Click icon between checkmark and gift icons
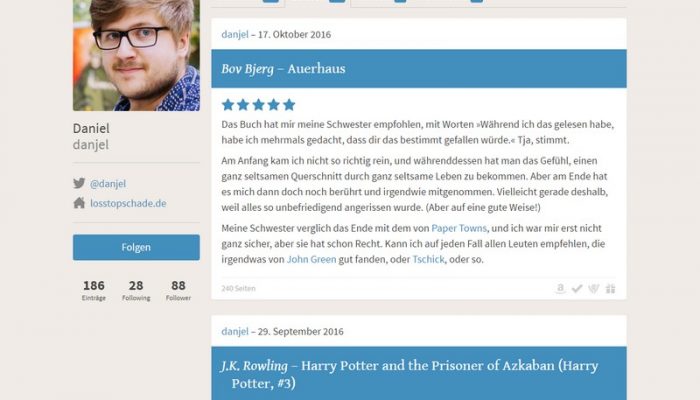Image resolution: width=700 pixels, height=400 pixels. [x=593, y=288]
